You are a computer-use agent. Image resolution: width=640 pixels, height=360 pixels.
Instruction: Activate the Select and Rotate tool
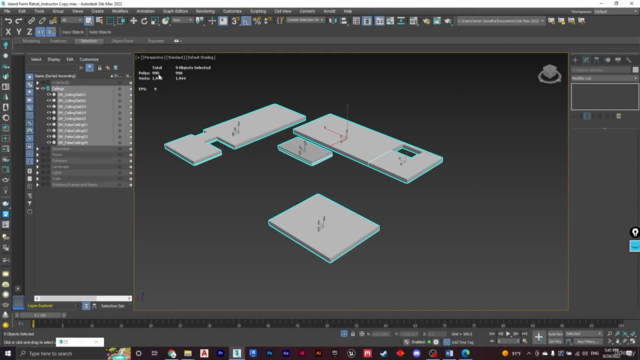144,21
